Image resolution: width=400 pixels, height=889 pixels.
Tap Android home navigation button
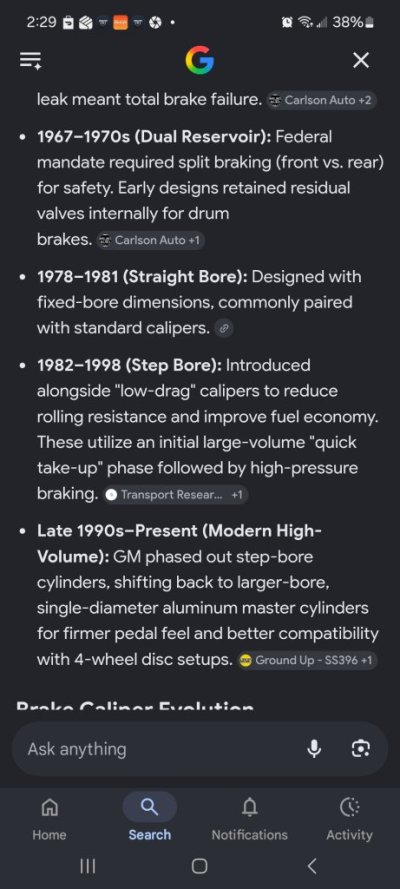pyautogui.click(x=199, y=866)
